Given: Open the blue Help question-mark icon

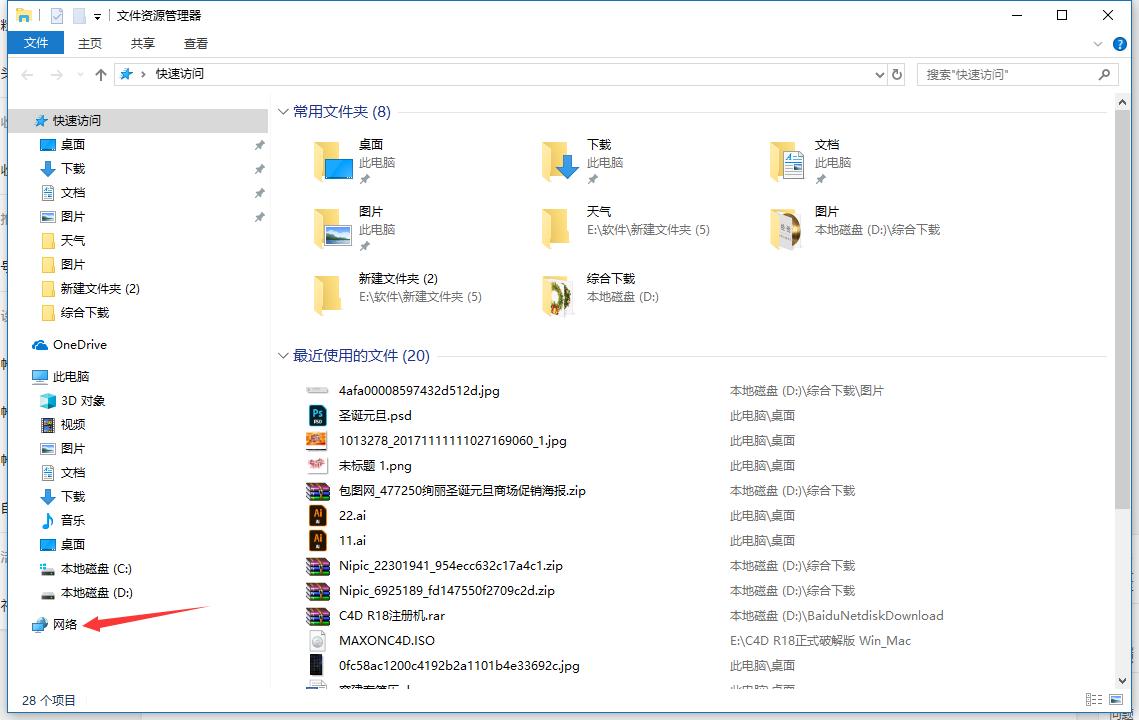Looking at the screenshot, I should click(x=1119, y=43).
